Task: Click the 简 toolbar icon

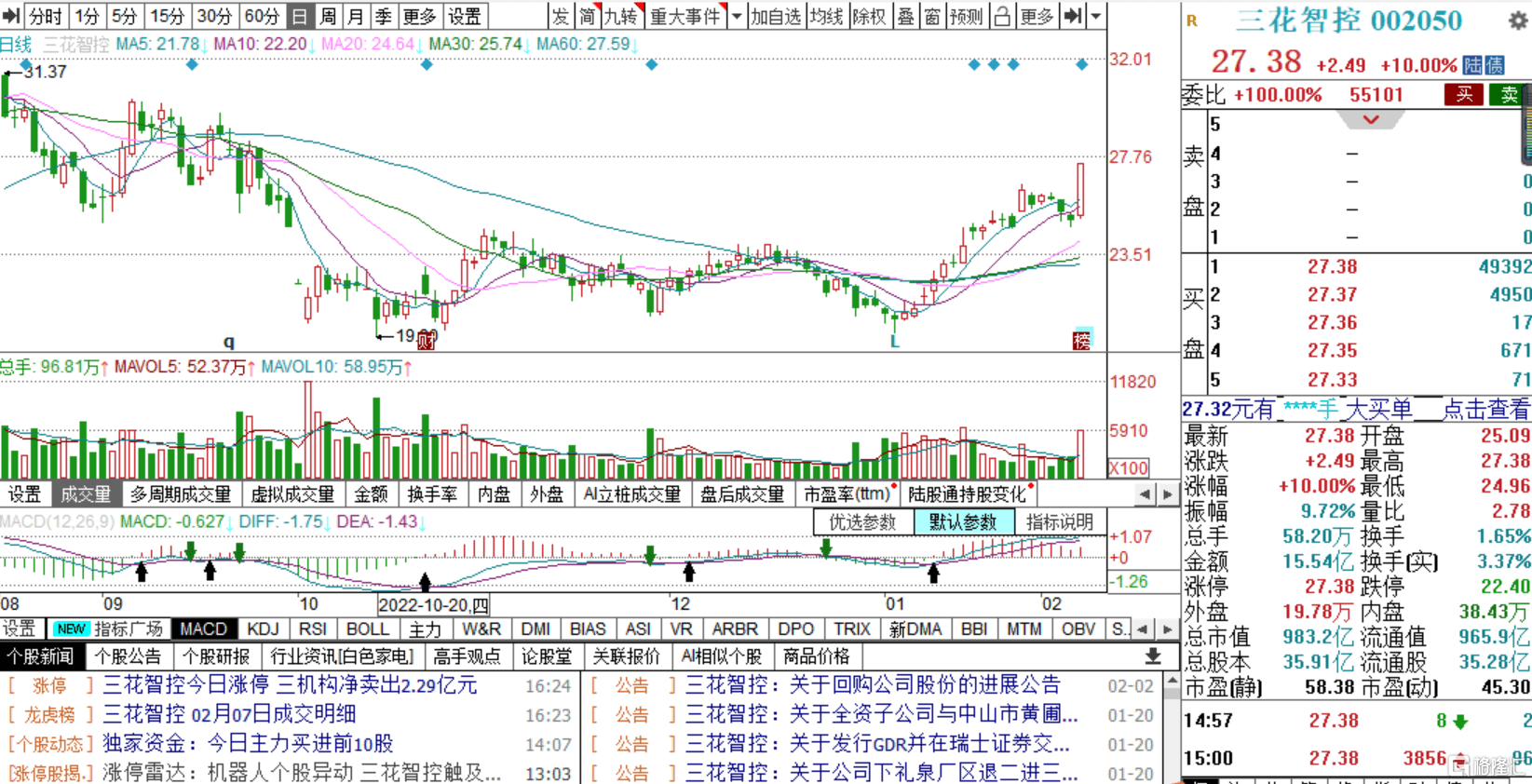Action: (587, 16)
